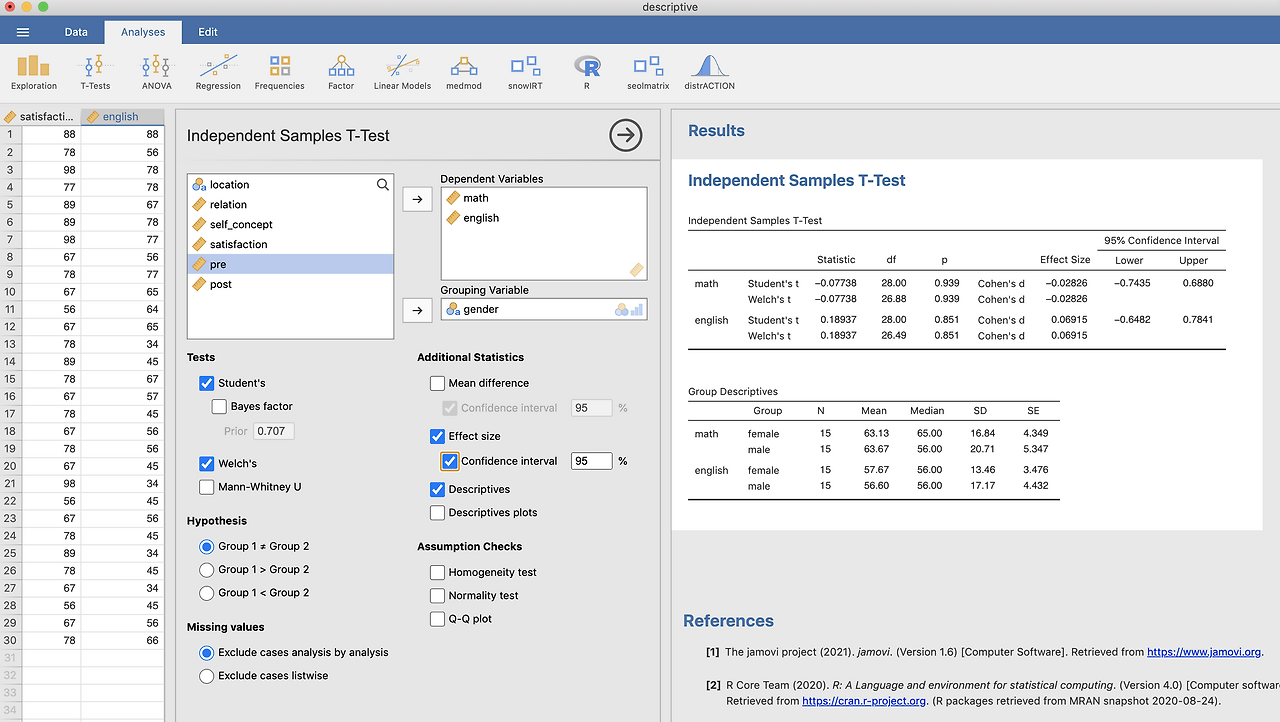The height and width of the screenshot is (722, 1280).
Task: Open the hamburger main menu
Action: click(x=23, y=32)
